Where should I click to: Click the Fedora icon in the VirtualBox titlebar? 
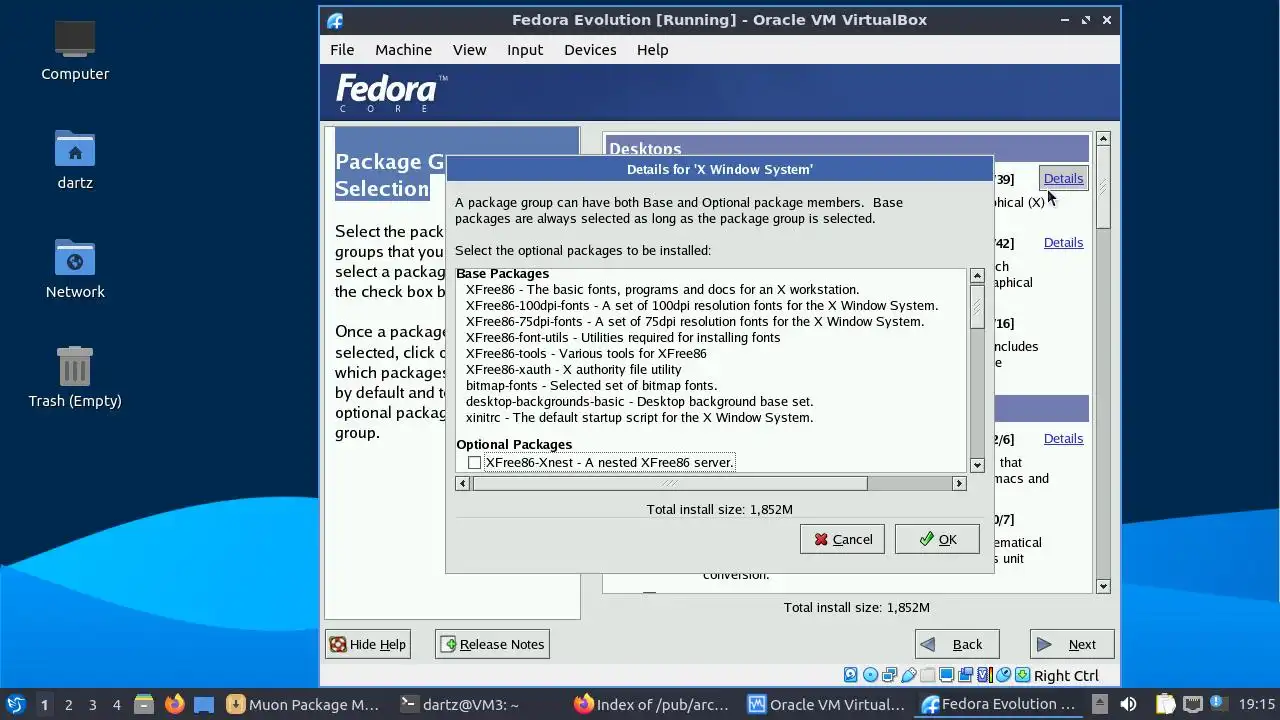coord(335,20)
